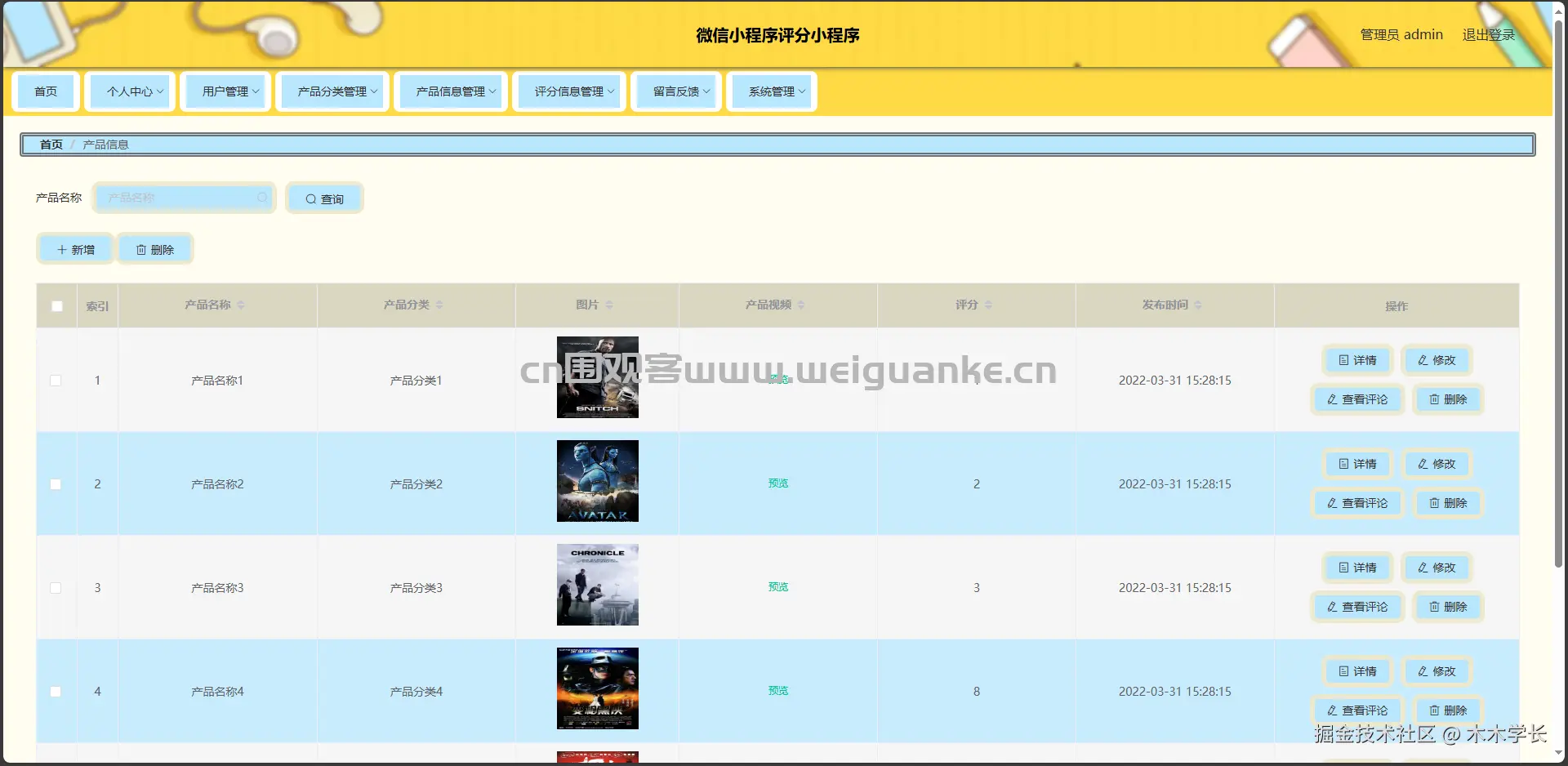The height and width of the screenshot is (766, 1568).
Task: Open the Chronicle poster thumbnail in row 3
Action: (598, 585)
